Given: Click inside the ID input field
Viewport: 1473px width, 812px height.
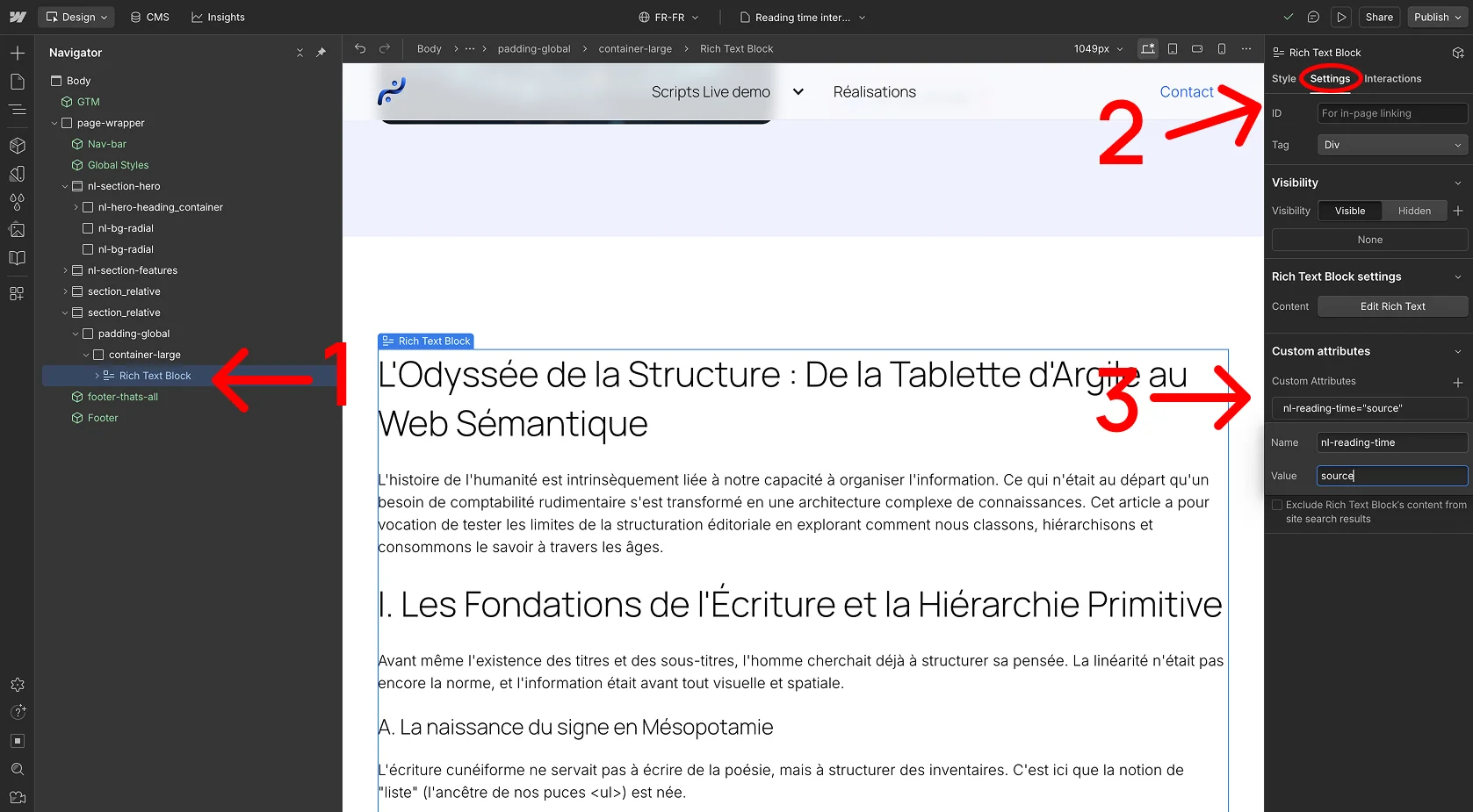Looking at the screenshot, I should (1392, 112).
